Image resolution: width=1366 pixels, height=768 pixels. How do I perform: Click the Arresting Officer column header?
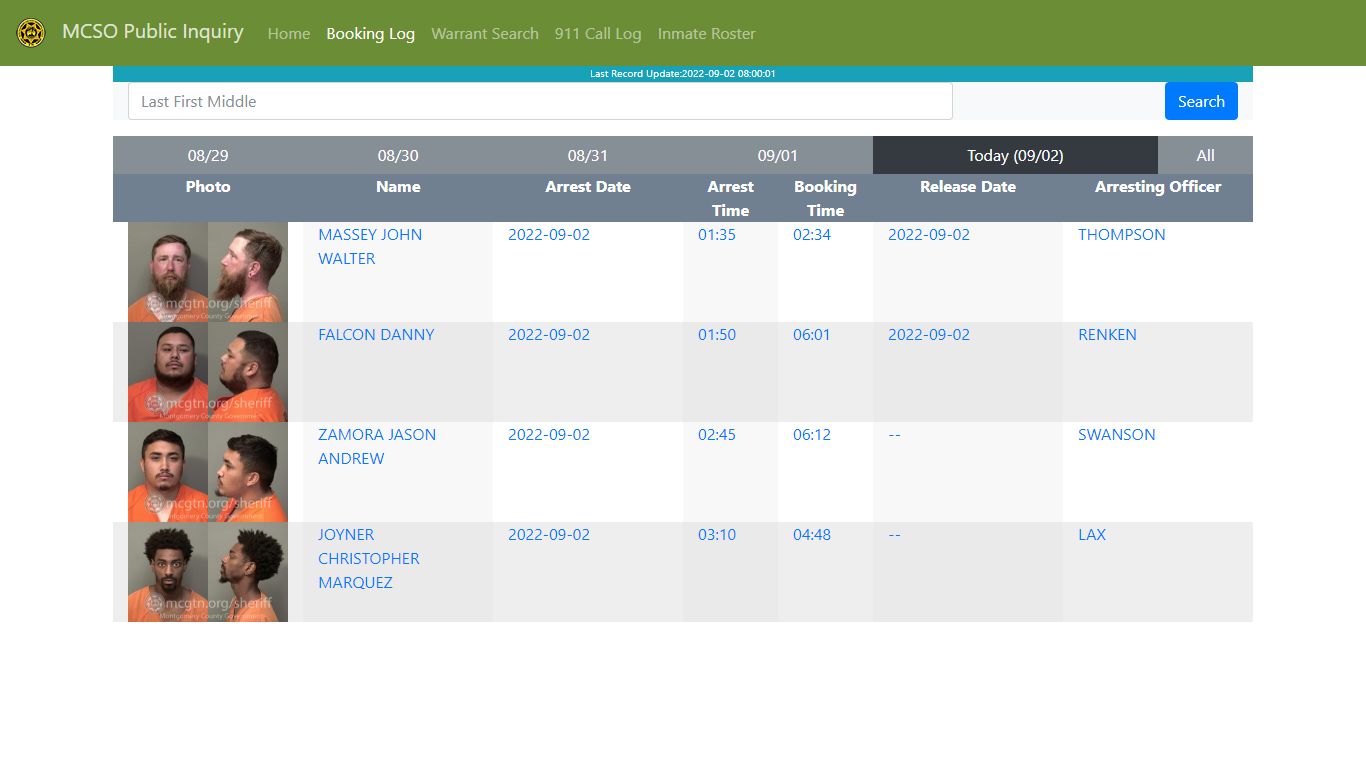point(1158,186)
